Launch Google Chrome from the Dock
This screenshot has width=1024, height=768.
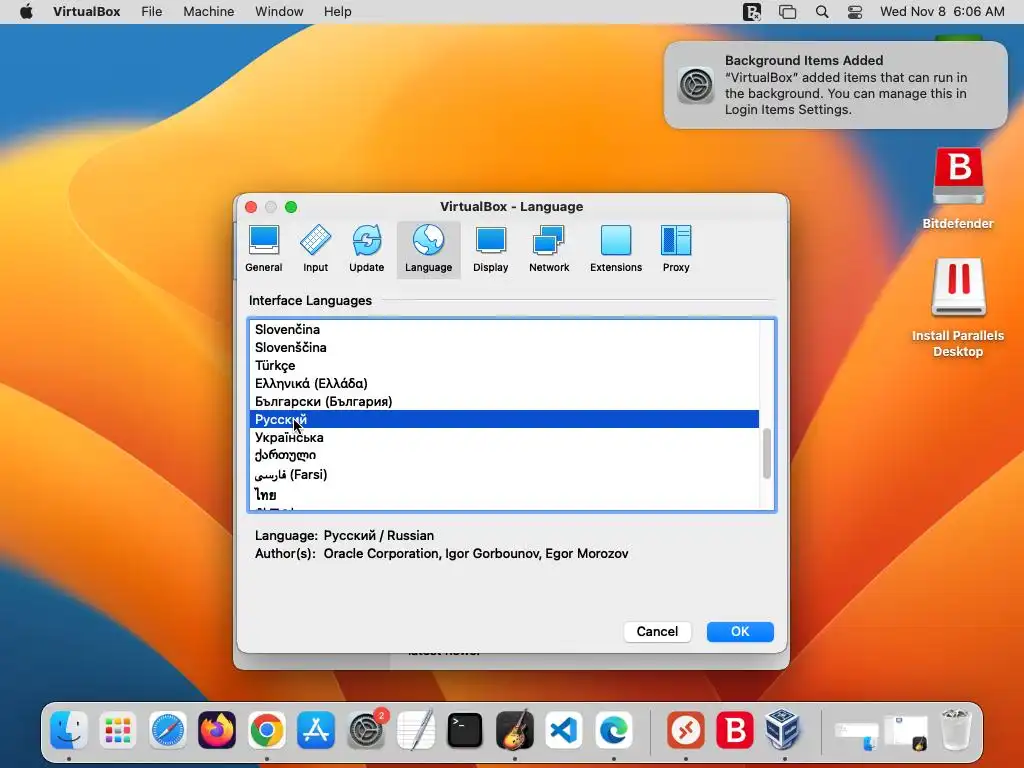point(266,729)
